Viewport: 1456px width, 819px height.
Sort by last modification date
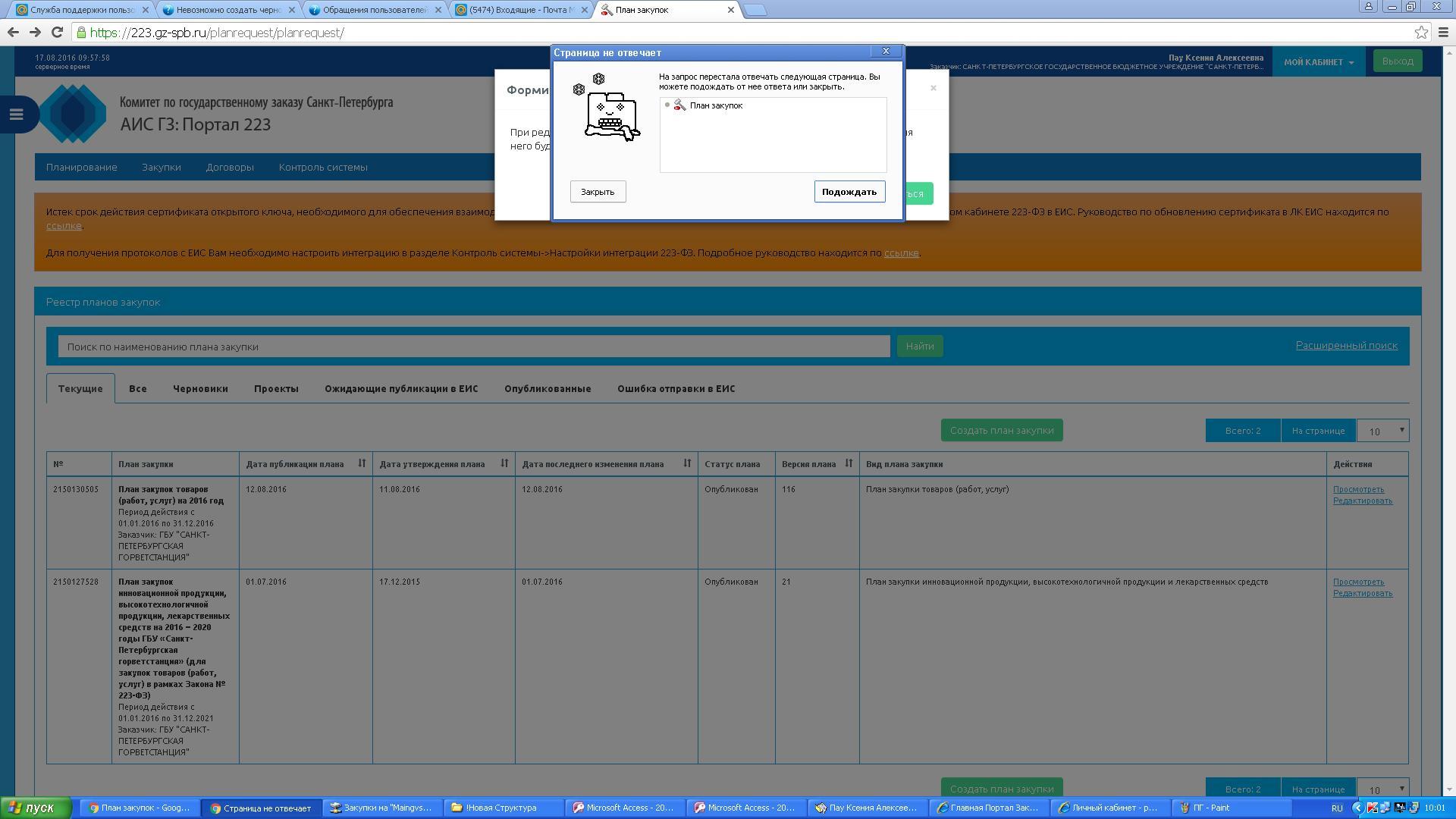coord(687,463)
